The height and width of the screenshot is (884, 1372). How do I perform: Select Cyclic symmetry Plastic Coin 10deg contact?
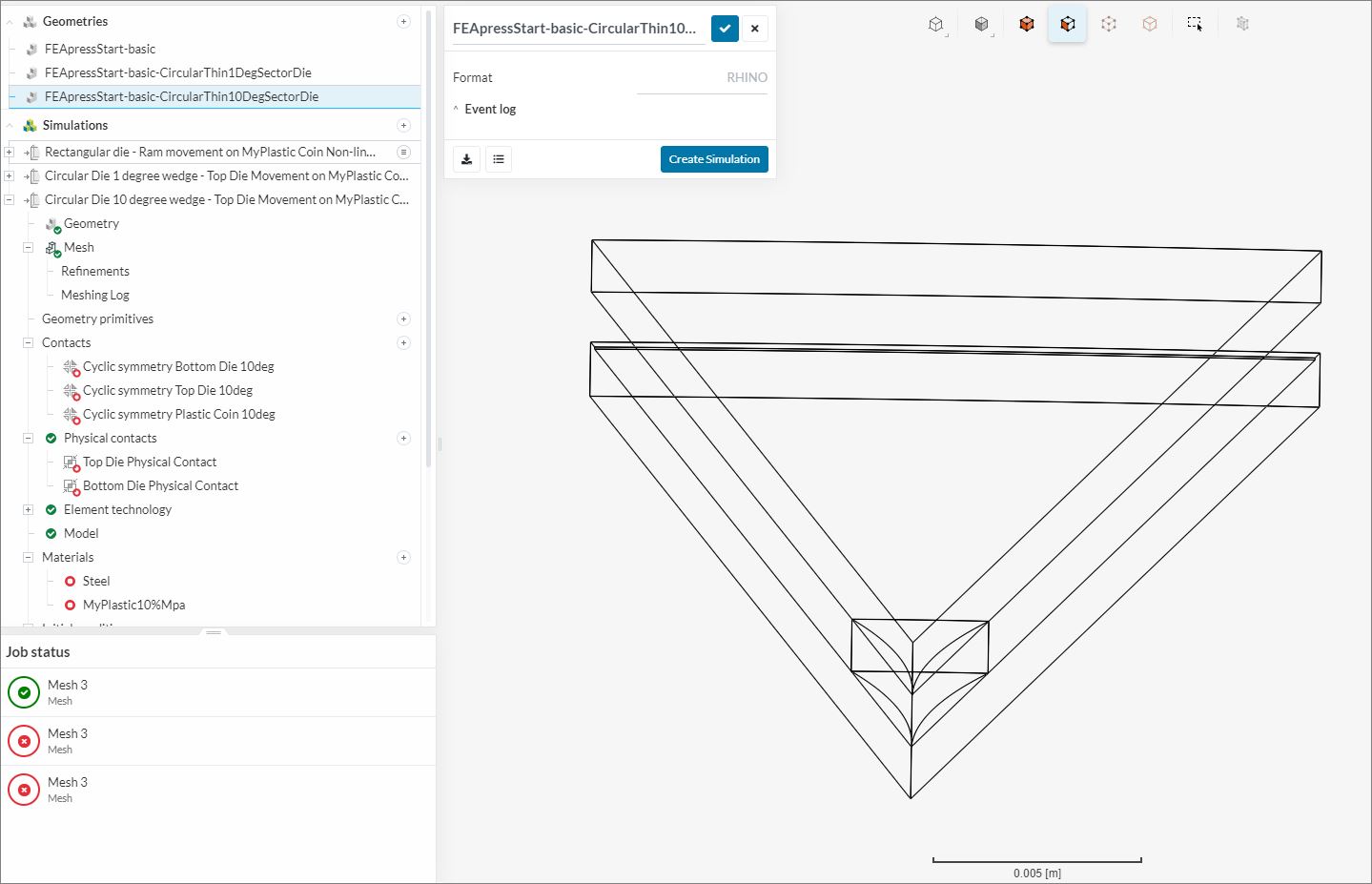tap(179, 414)
